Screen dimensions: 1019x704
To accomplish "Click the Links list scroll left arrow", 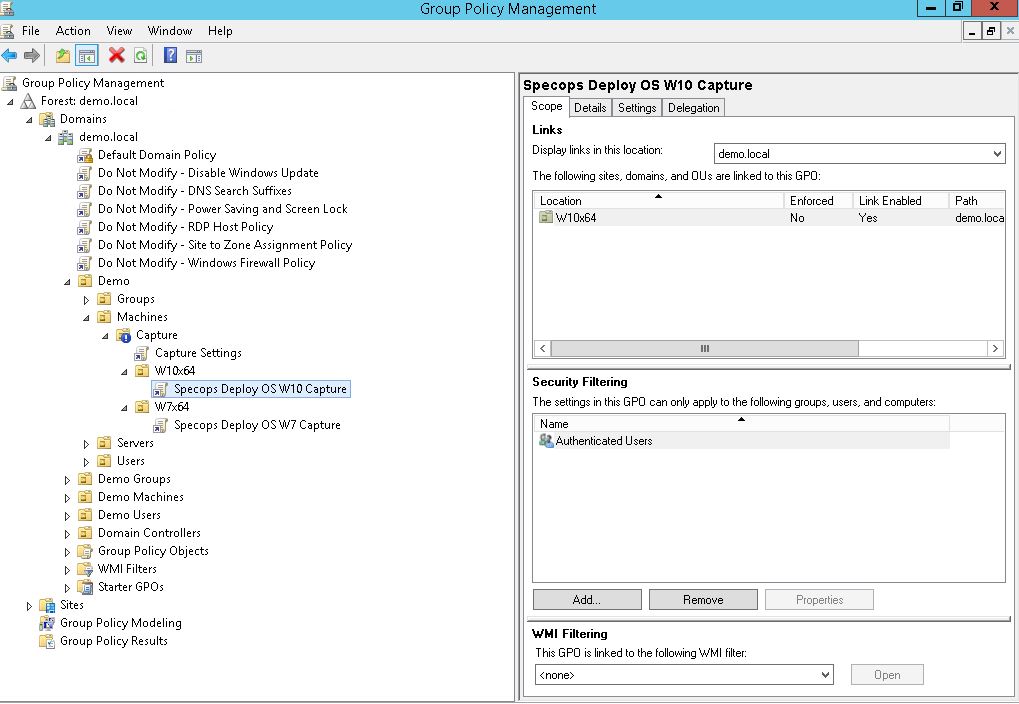I will tap(543, 348).
